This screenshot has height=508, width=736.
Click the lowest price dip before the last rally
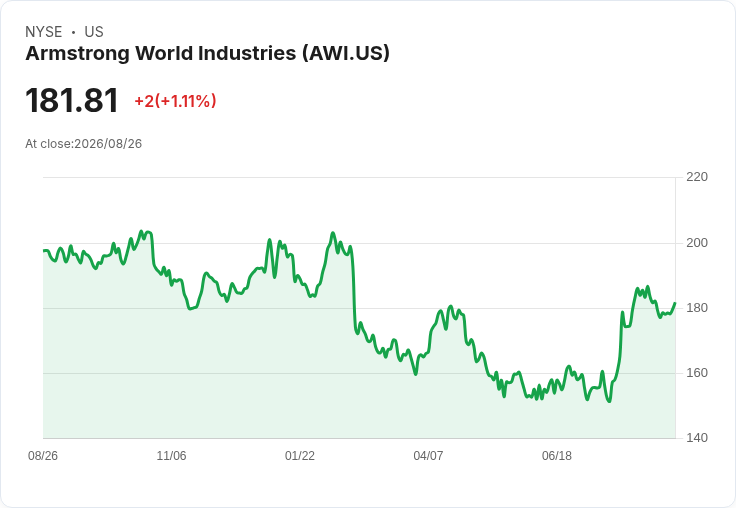(609, 401)
